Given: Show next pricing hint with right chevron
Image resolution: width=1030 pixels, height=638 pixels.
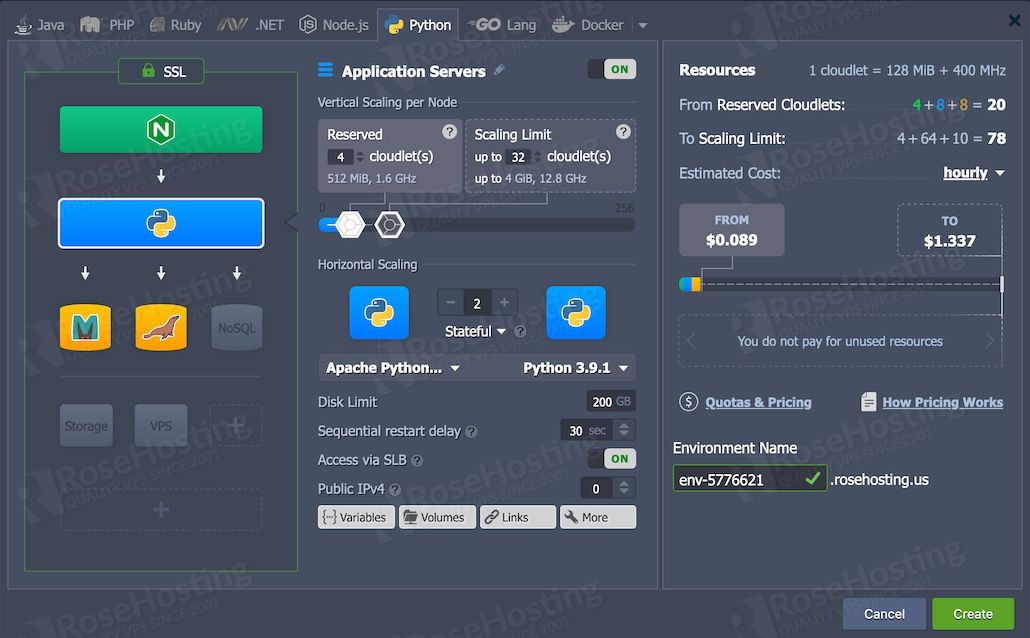Looking at the screenshot, I should click(x=990, y=341).
